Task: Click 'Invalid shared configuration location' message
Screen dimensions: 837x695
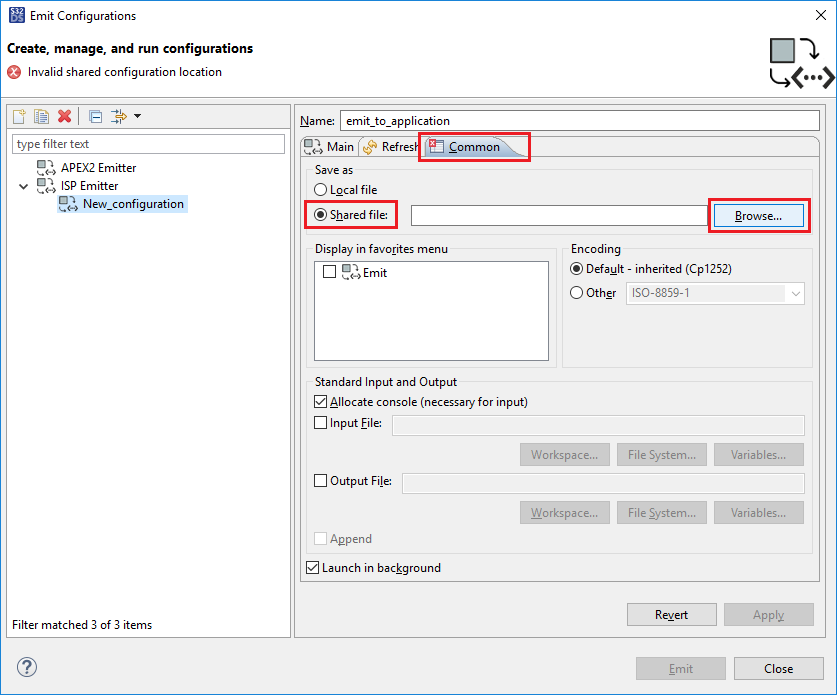Action: point(125,72)
